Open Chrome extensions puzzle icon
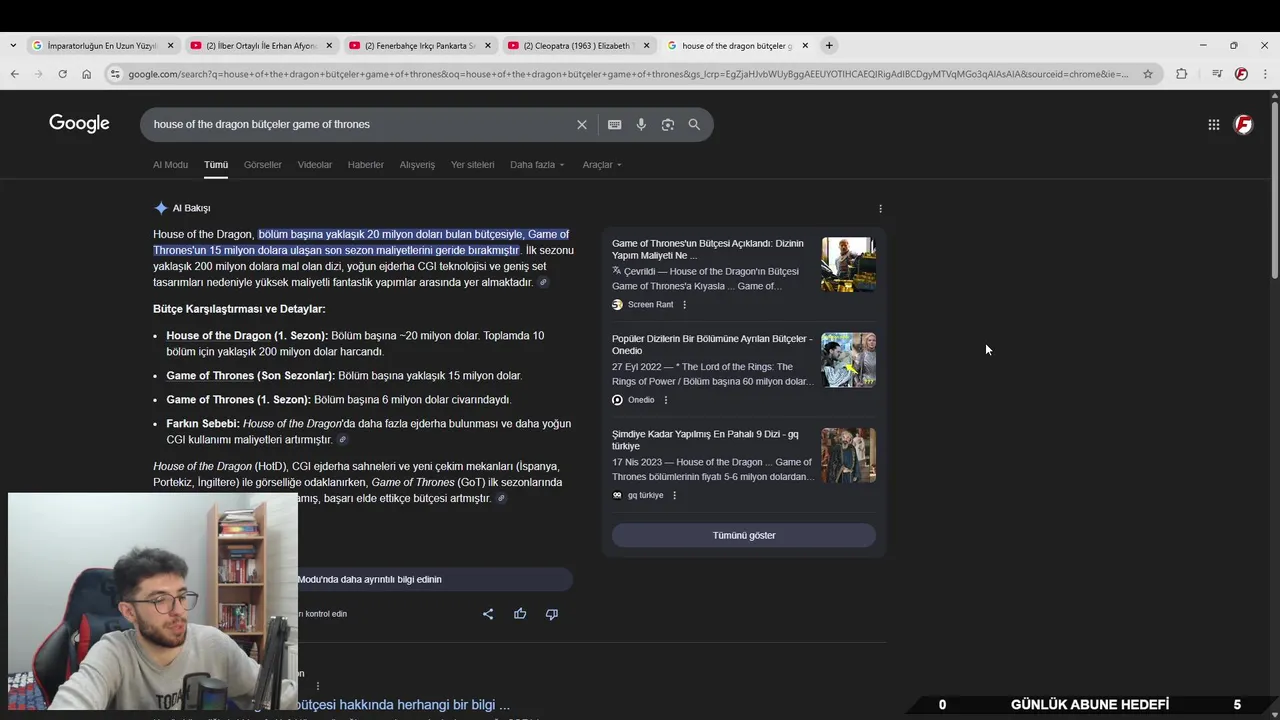The height and width of the screenshot is (720, 1280). click(1181, 74)
